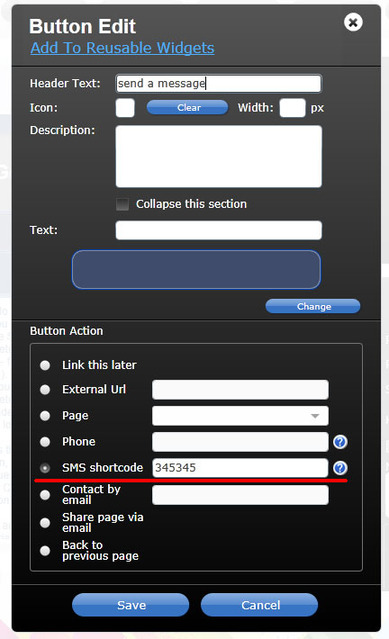Select SMS shortcode radio option
This screenshot has width=389, height=639.
click(x=45, y=468)
